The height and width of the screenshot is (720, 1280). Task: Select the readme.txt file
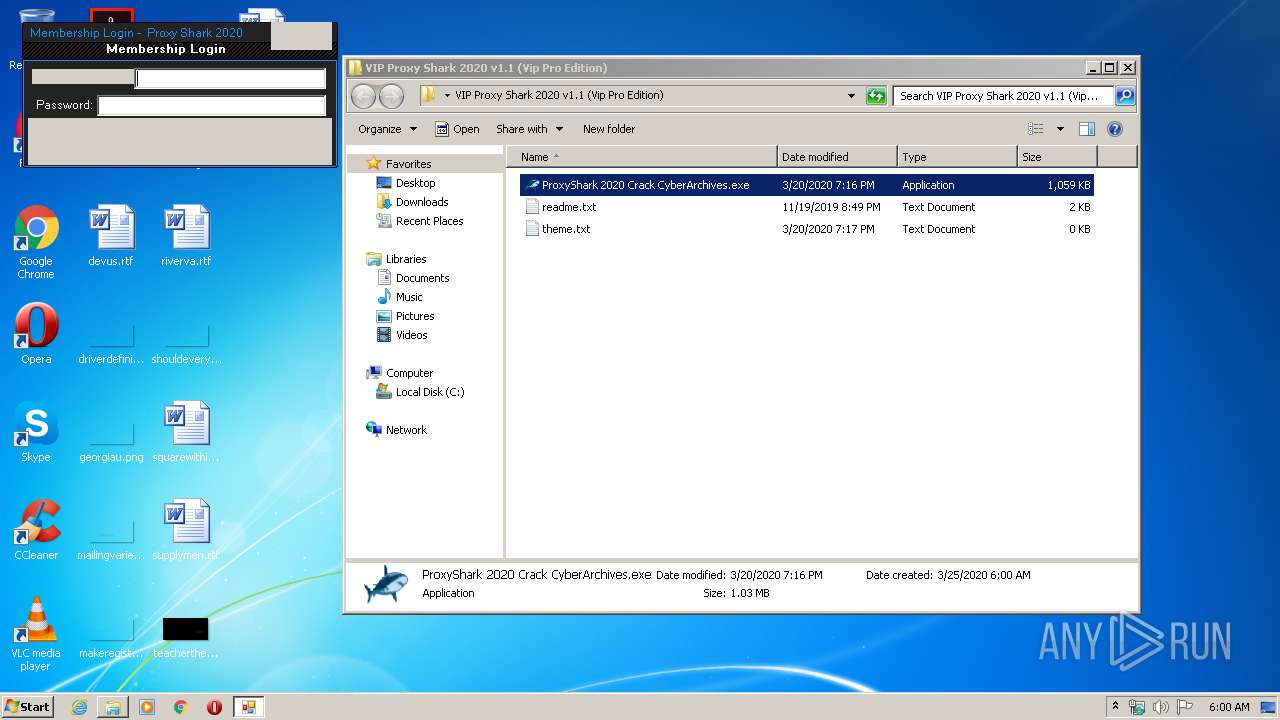coord(807,207)
